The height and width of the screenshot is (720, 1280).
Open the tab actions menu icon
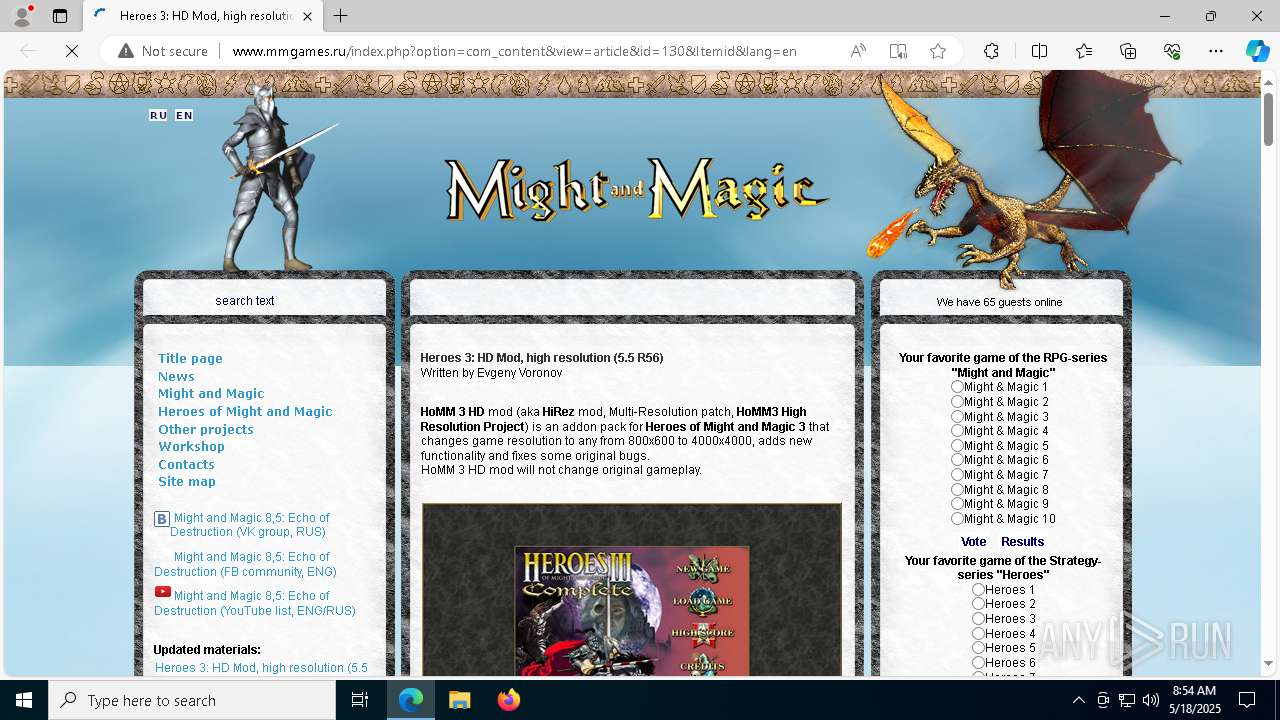point(60,16)
